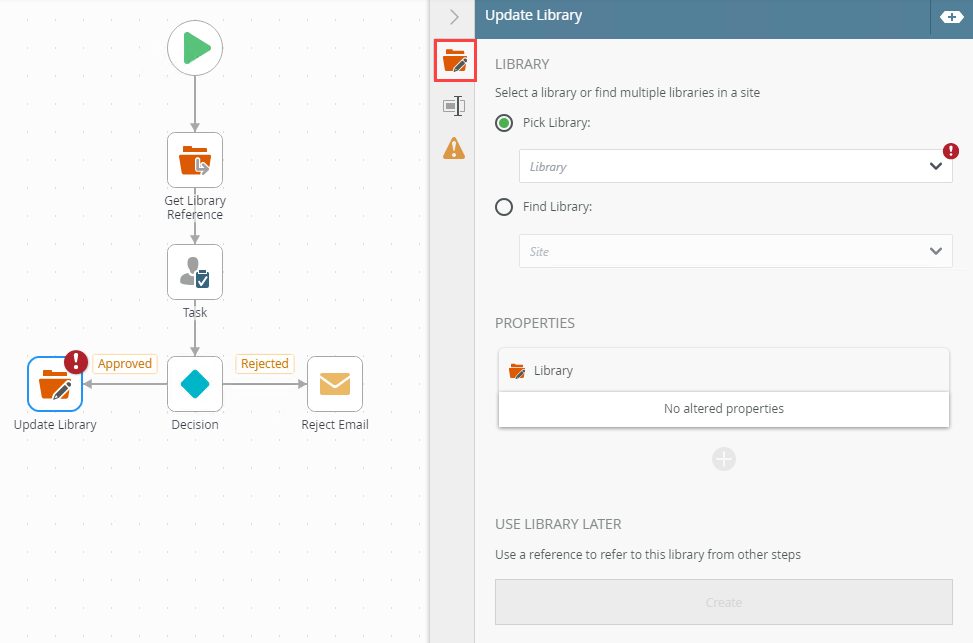Open the step properties tab

(454, 106)
